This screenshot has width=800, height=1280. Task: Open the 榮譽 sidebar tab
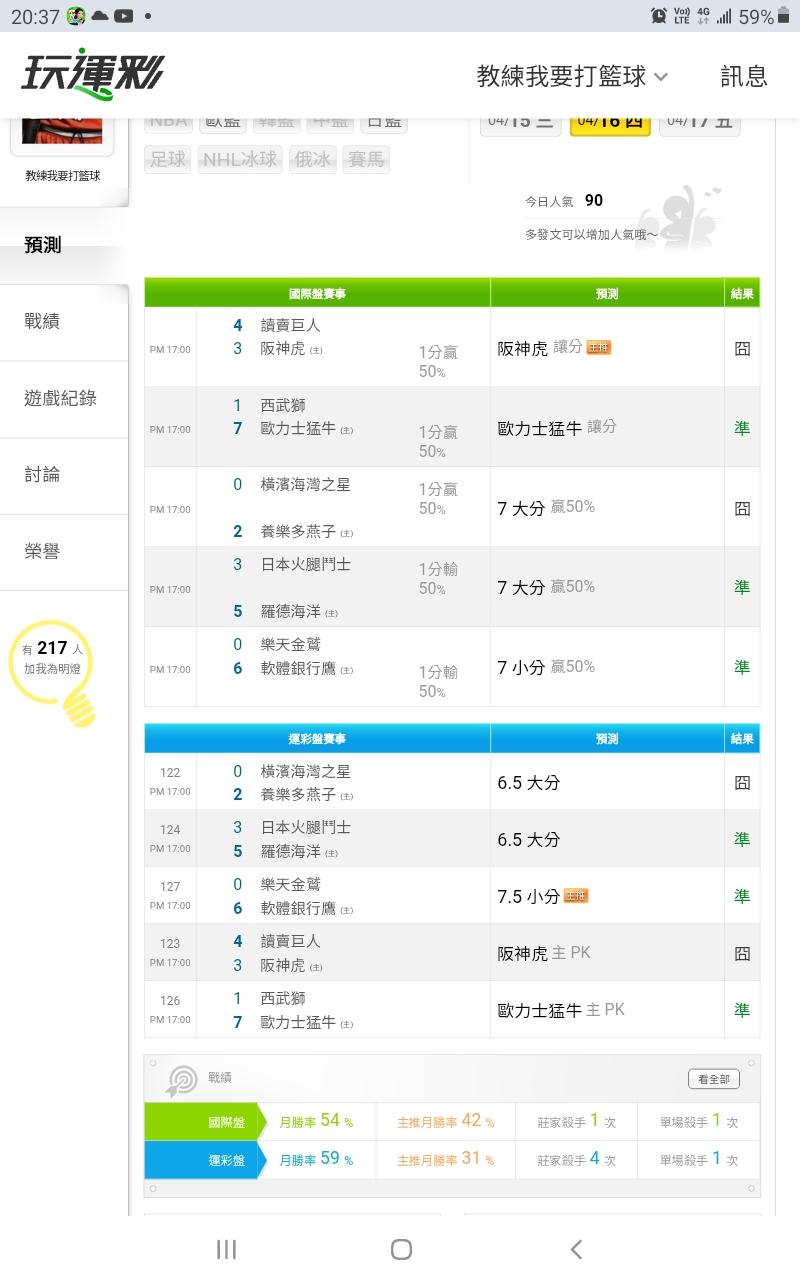click(x=42, y=552)
